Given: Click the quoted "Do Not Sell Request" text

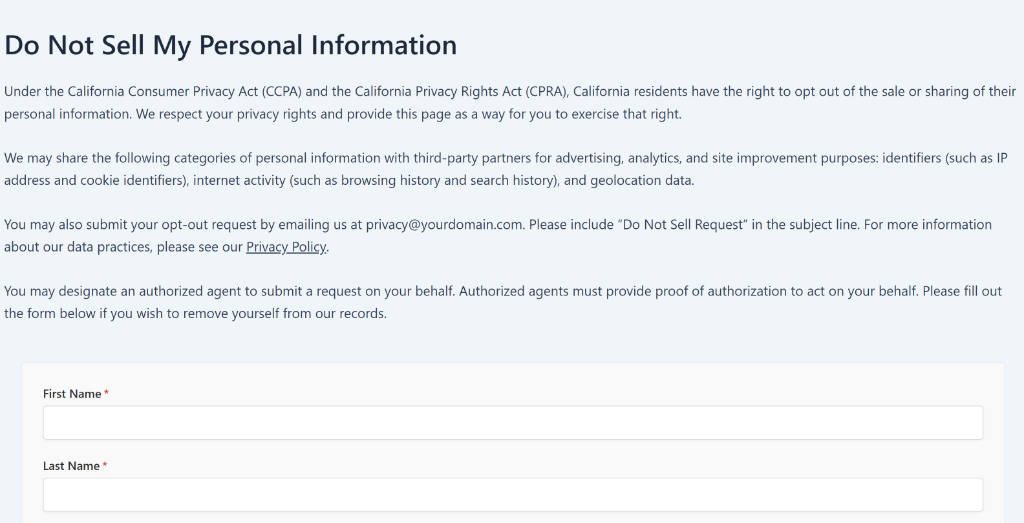Looking at the screenshot, I should tap(685, 224).
